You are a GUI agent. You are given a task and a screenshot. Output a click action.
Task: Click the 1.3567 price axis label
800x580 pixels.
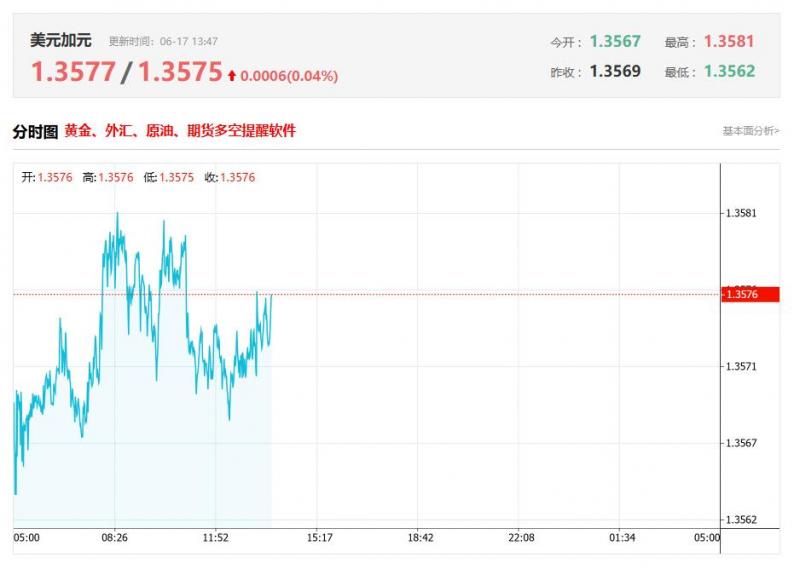click(x=741, y=443)
